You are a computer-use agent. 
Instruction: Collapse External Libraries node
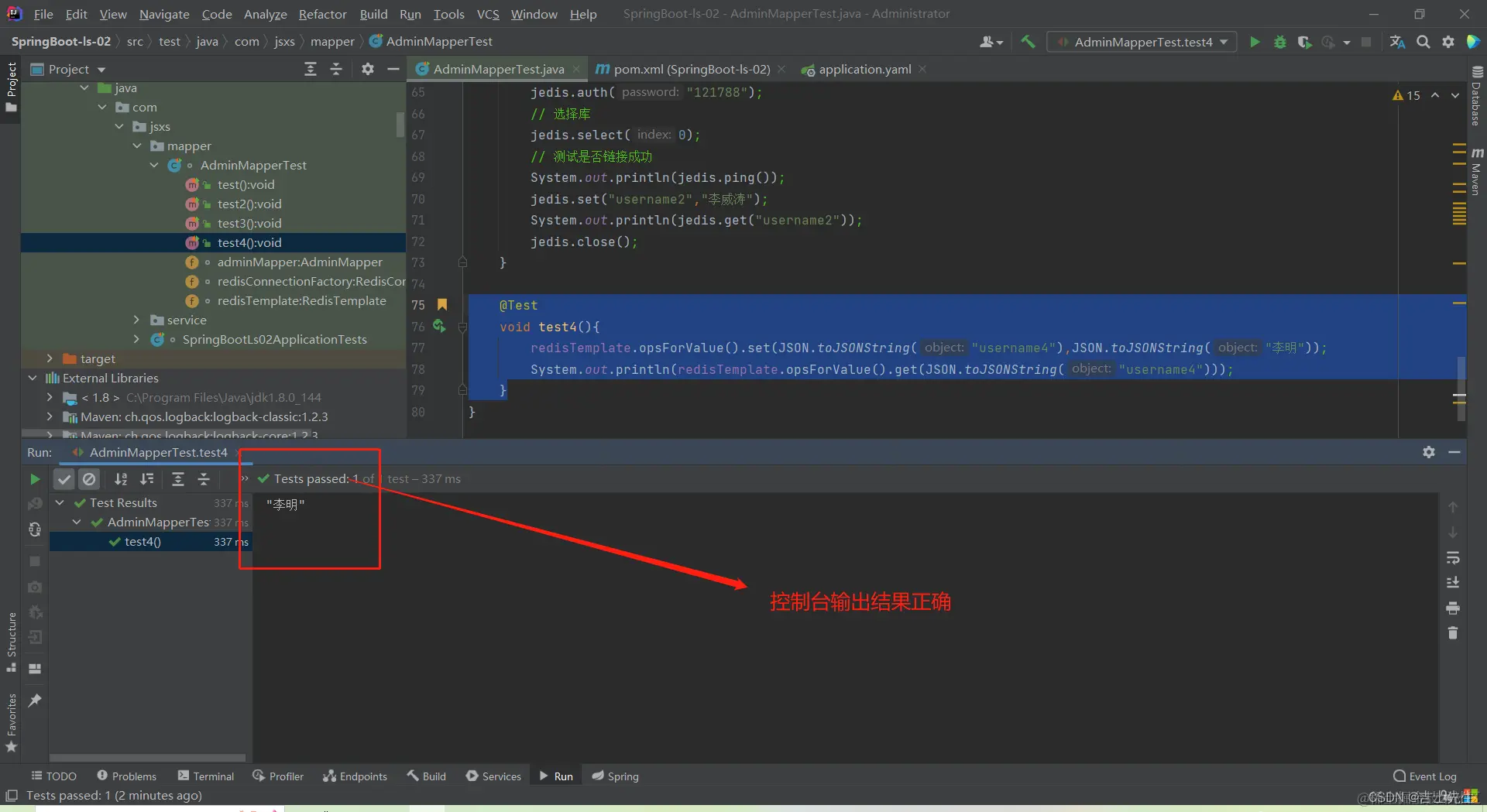pyautogui.click(x=33, y=378)
